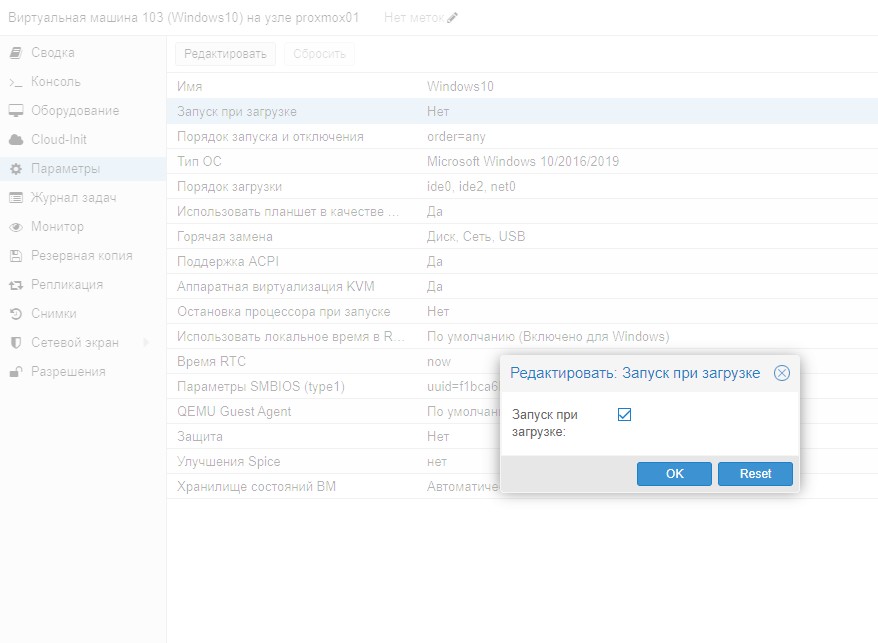Expand the Сетевой экран submenu arrow
The height and width of the screenshot is (643, 878).
click(146, 343)
